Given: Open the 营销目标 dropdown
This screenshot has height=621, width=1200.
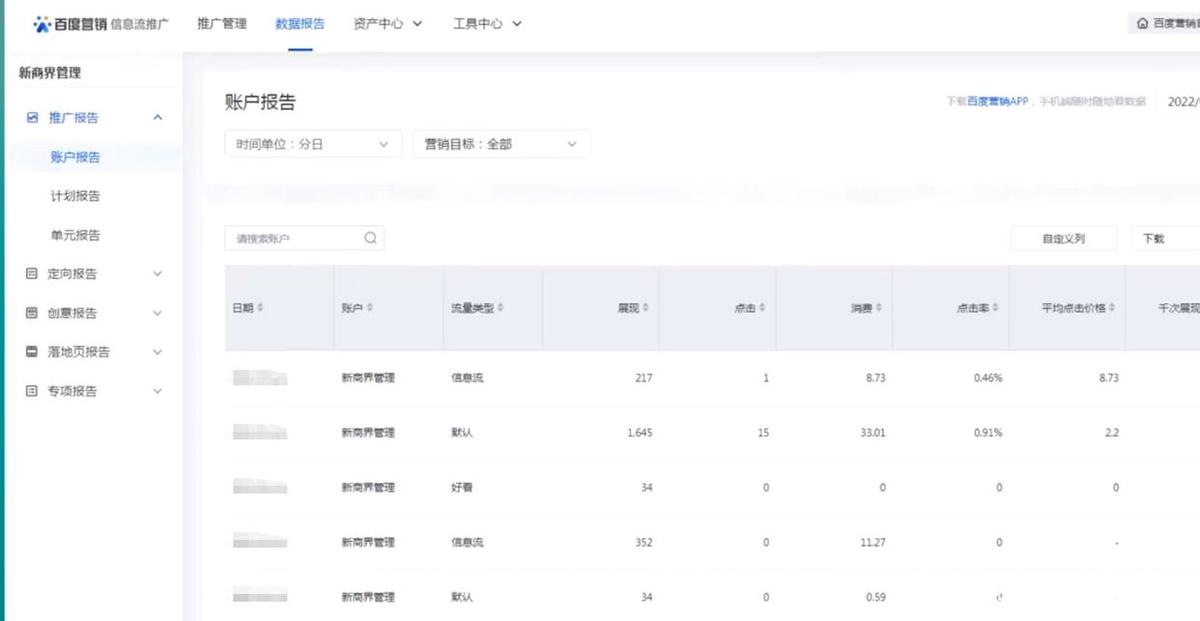Looking at the screenshot, I should coord(501,144).
